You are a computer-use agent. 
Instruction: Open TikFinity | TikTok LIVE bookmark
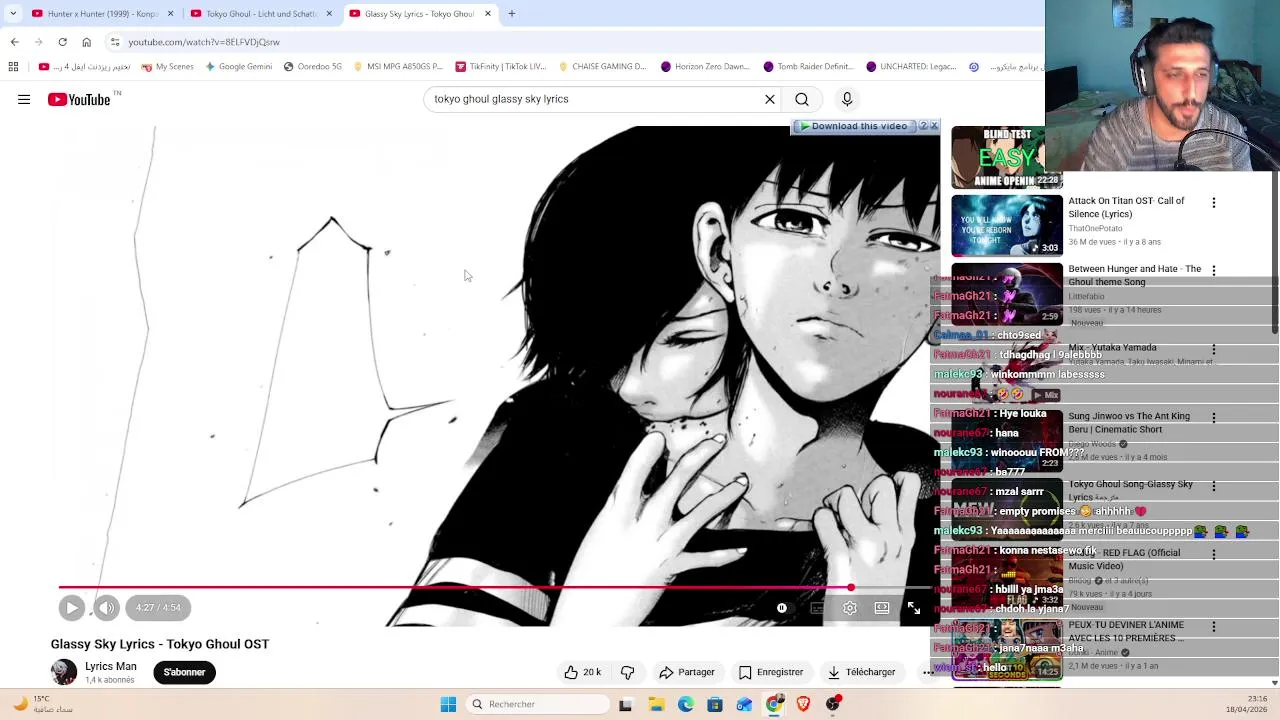(500, 67)
